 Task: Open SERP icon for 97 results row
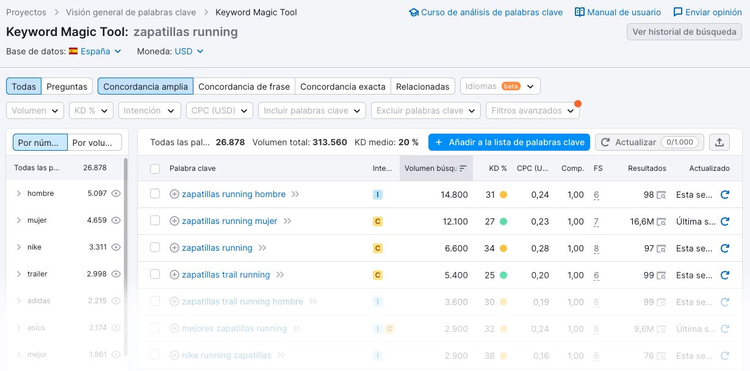point(661,249)
